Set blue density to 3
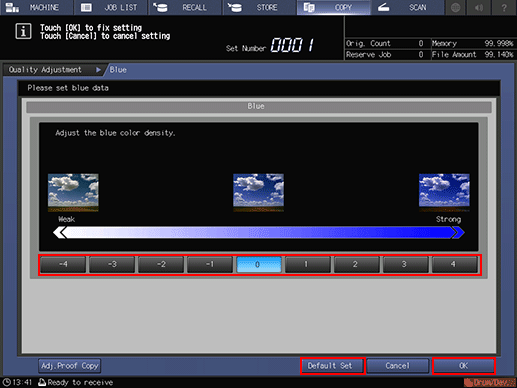517x388 pixels. point(406,264)
